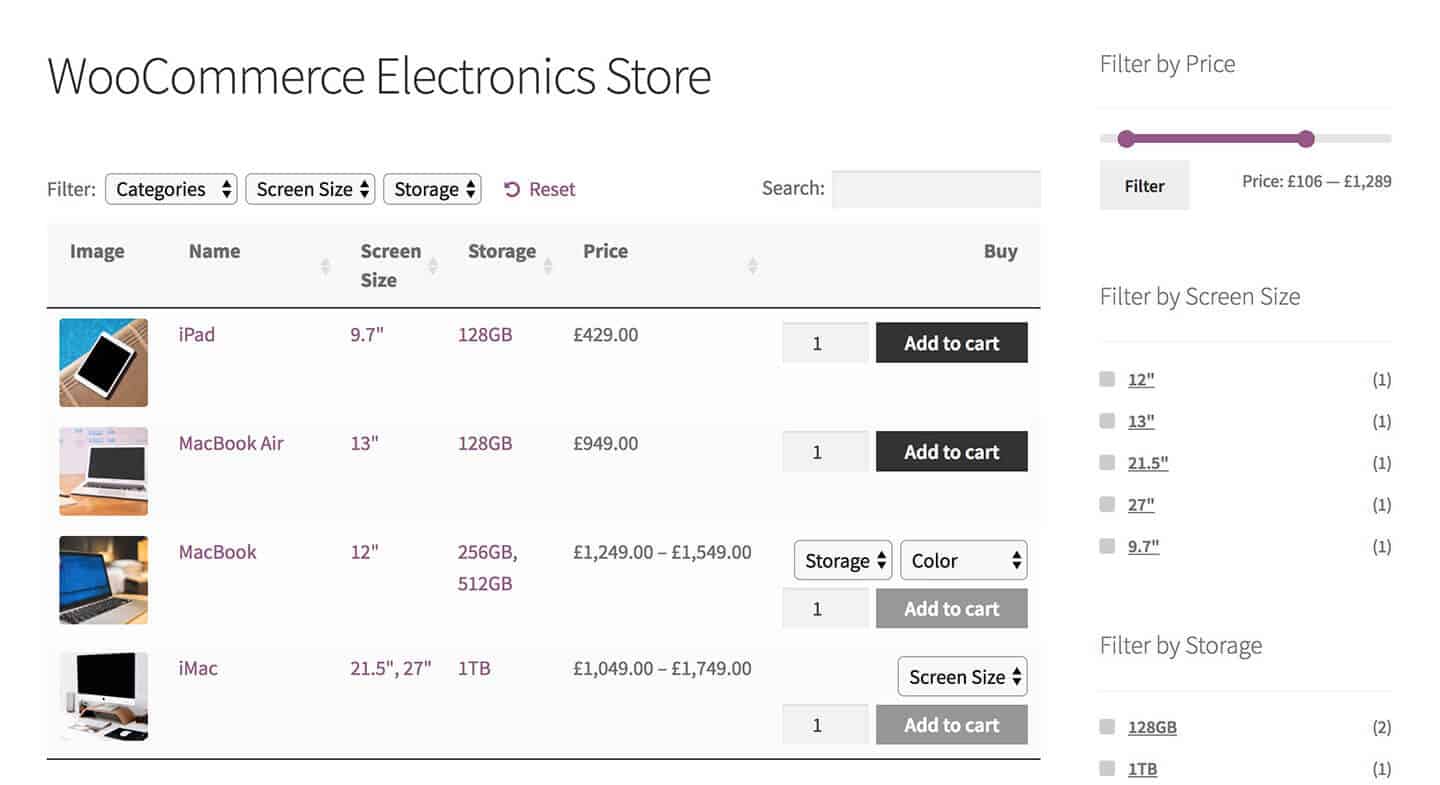Click 512GB storage in MacBook row
This screenshot has height=785, width=1440.
tap(485, 583)
